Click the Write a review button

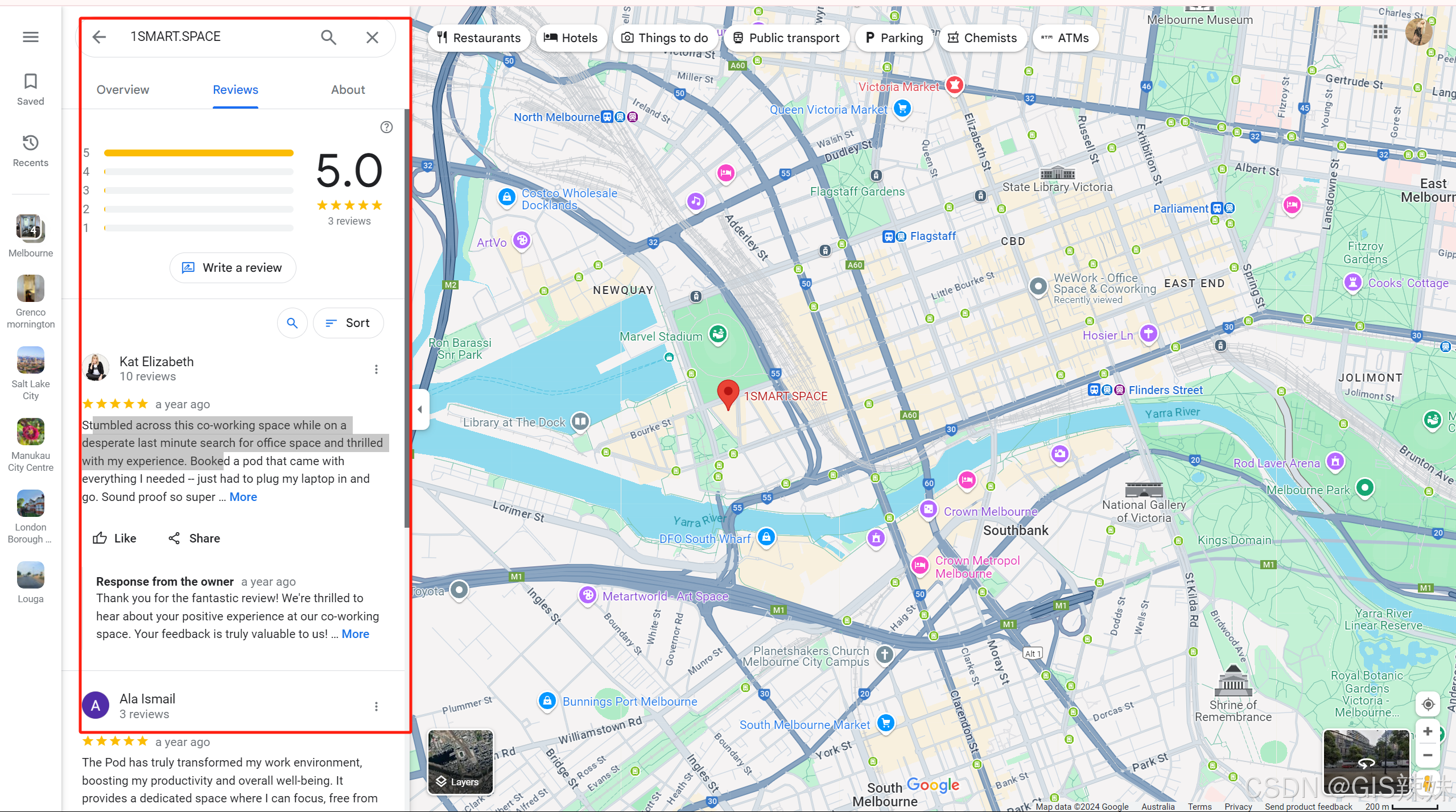click(233, 268)
